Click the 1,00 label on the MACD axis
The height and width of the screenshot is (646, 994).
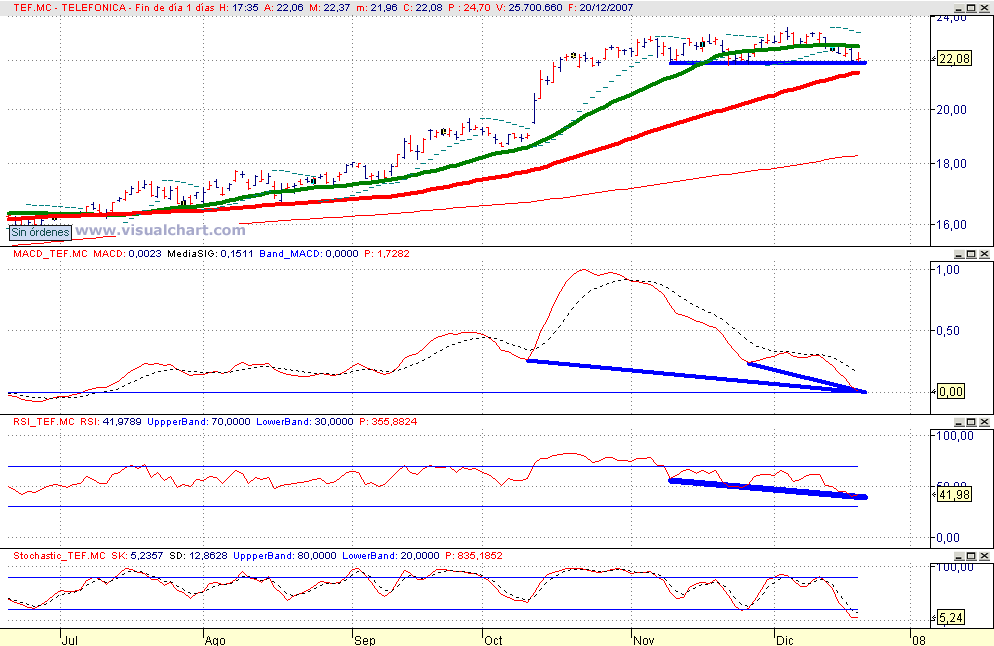[948, 270]
